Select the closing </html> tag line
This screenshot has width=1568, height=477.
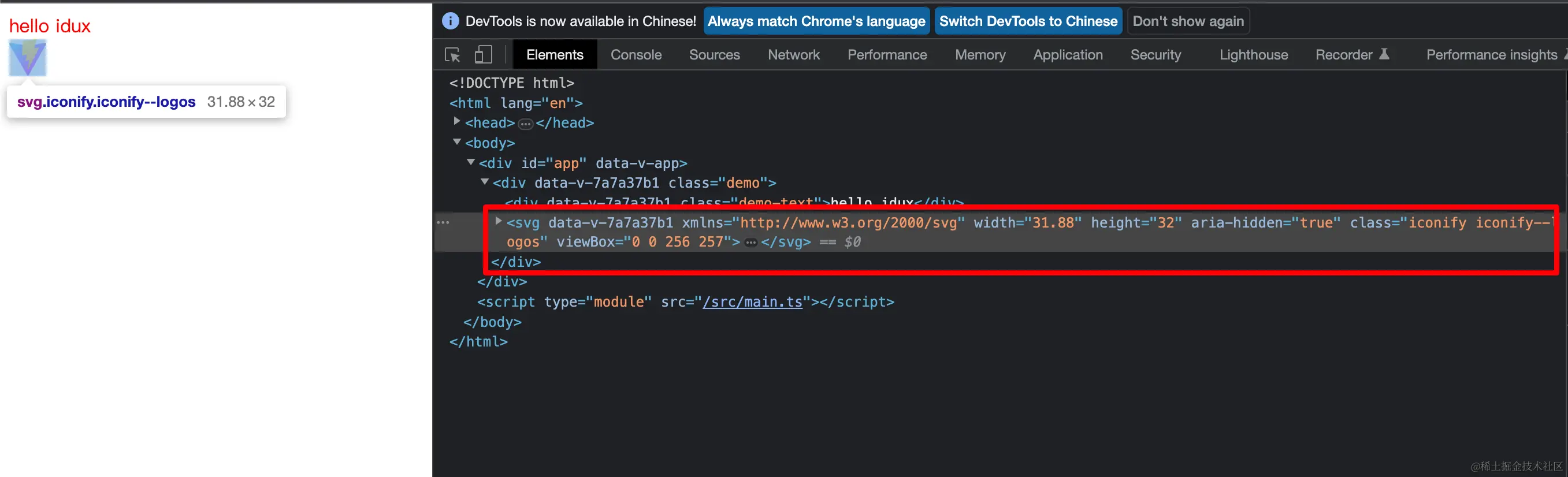point(478,342)
